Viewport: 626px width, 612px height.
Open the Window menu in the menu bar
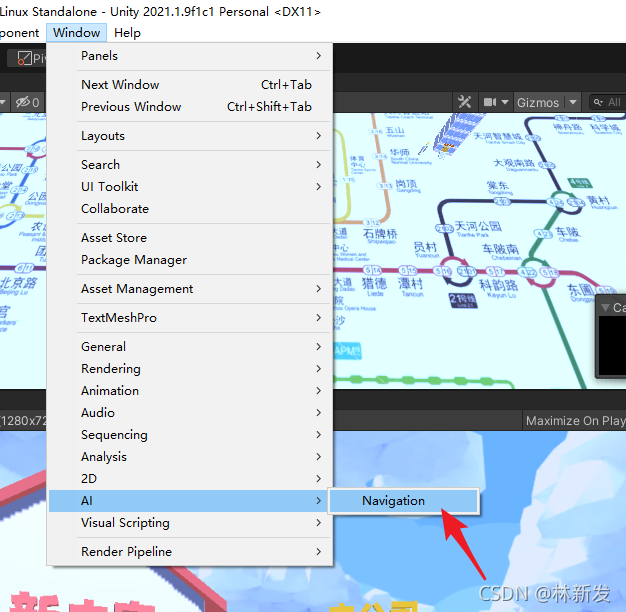76,33
